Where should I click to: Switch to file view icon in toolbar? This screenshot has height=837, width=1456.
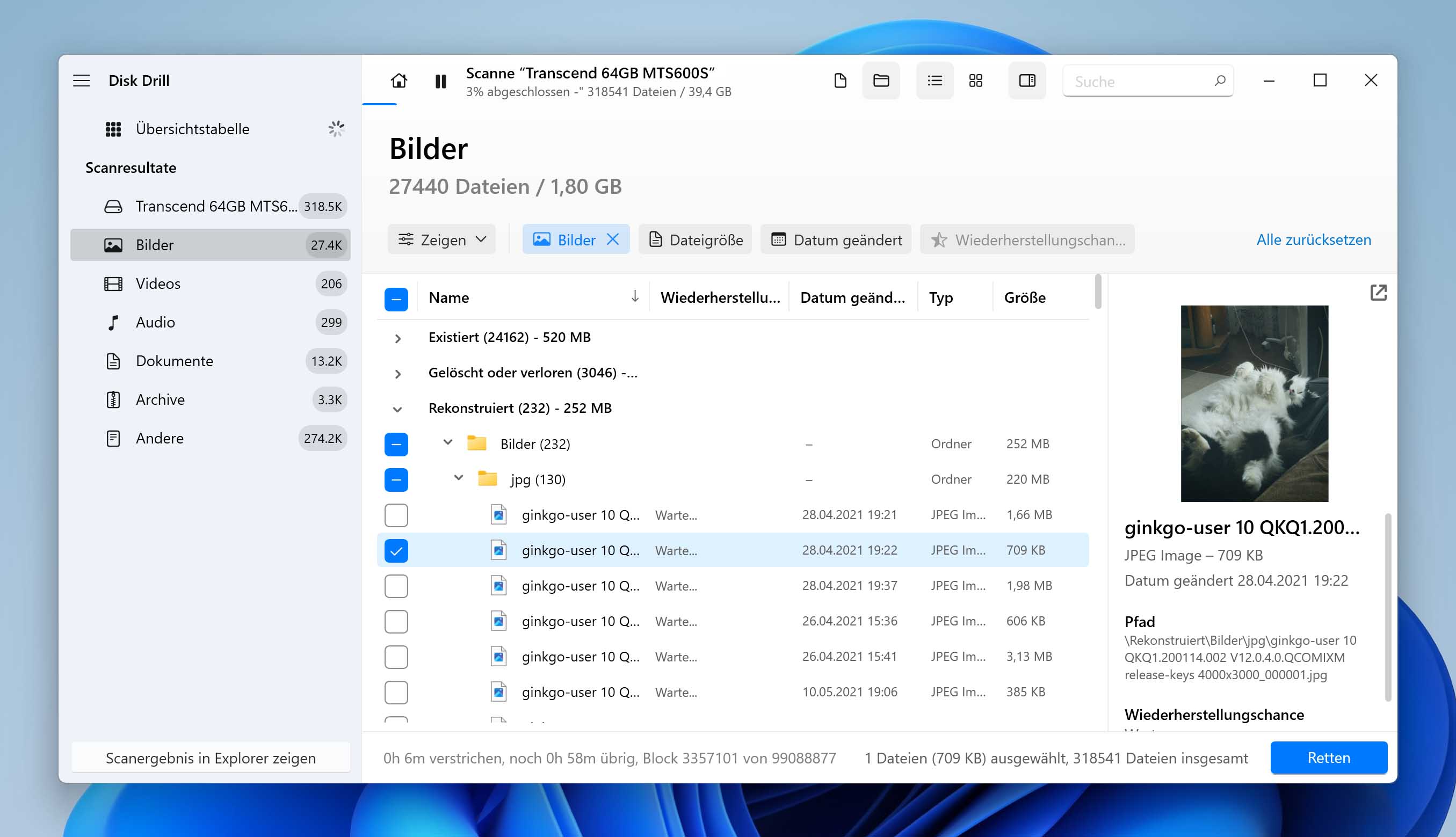(x=840, y=81)
